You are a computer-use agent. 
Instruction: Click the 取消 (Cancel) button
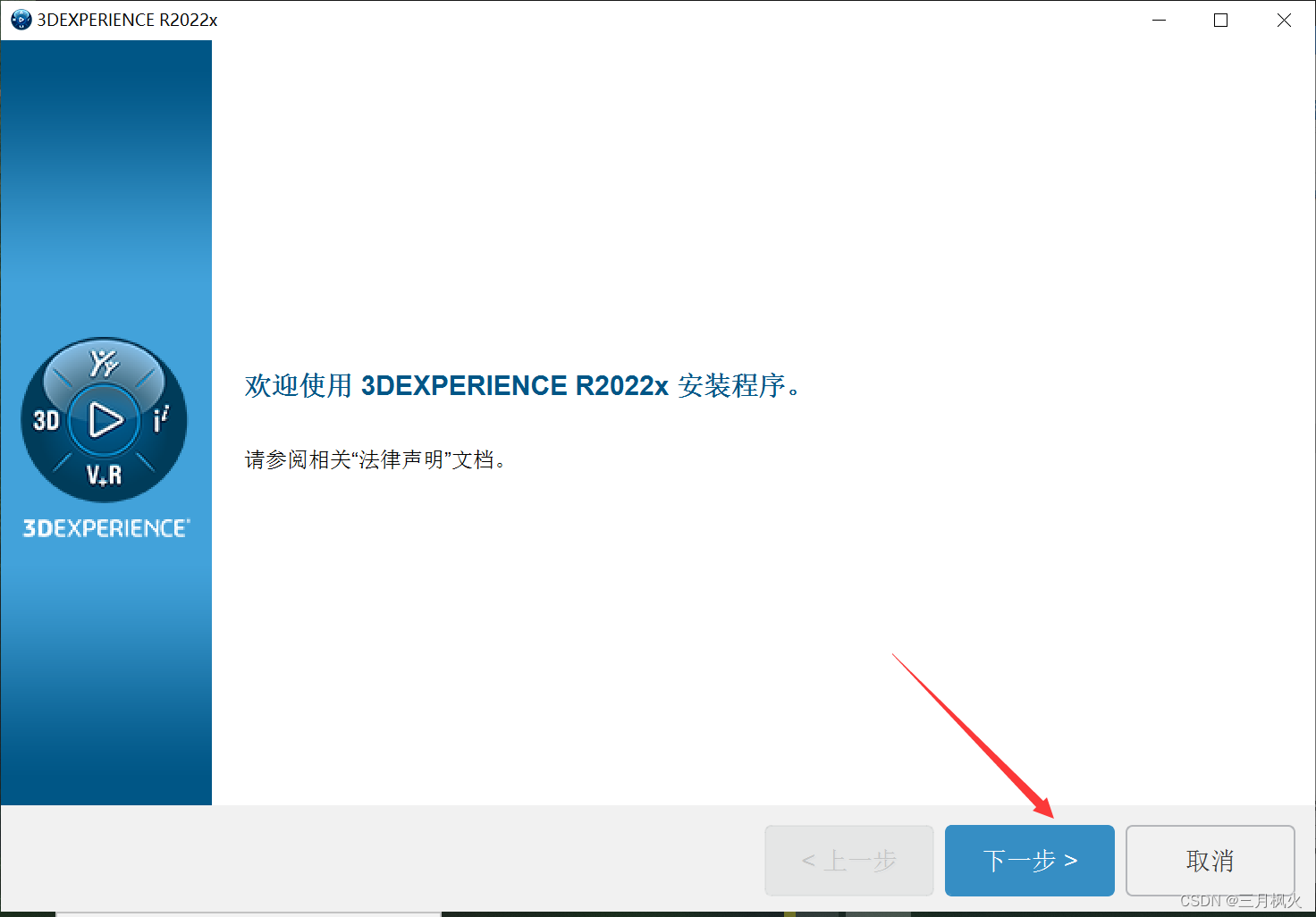pyautogui.click(x=1210, y=860)
